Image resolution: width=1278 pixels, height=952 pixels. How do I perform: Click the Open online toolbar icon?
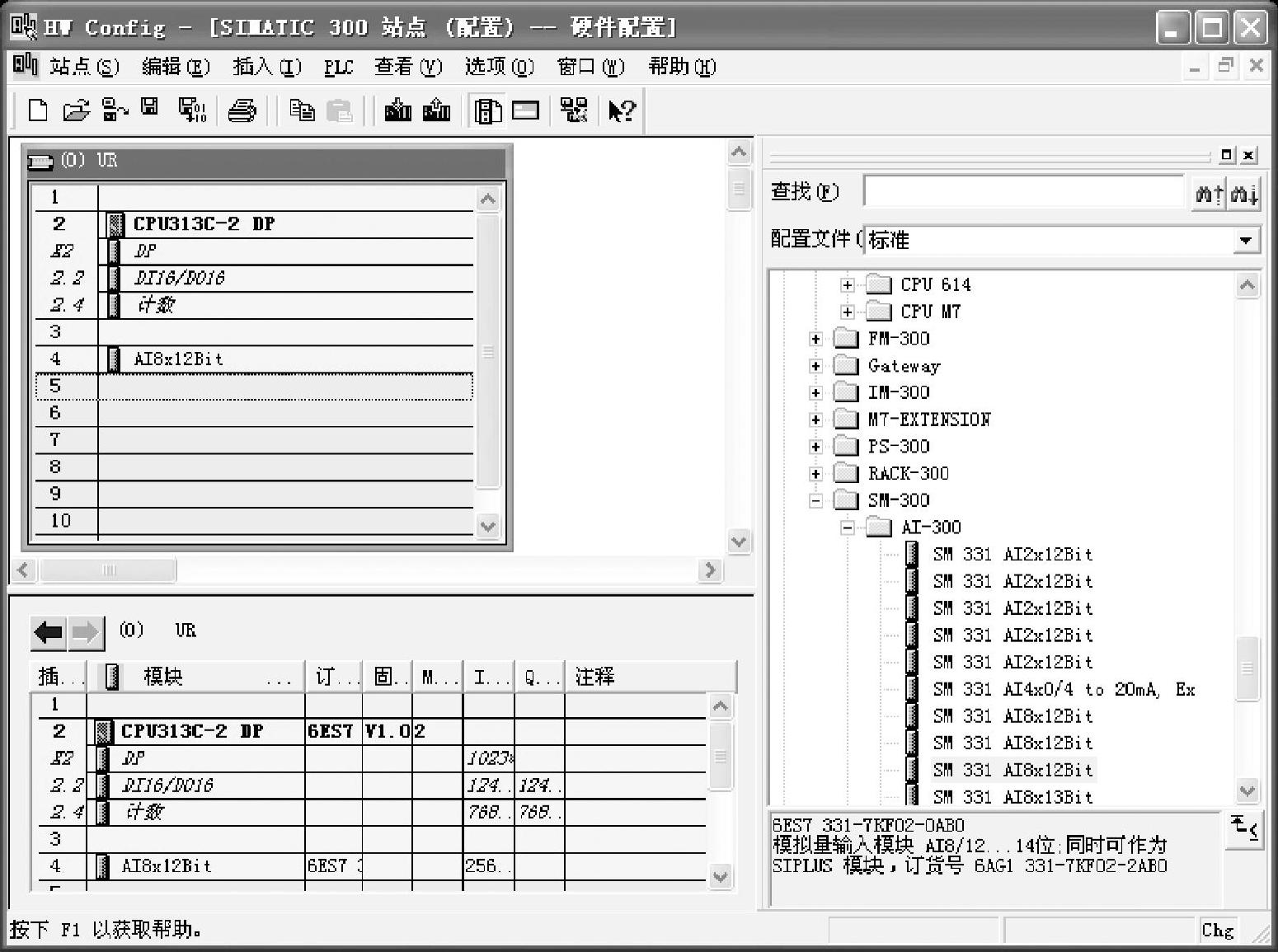point(115,110)
